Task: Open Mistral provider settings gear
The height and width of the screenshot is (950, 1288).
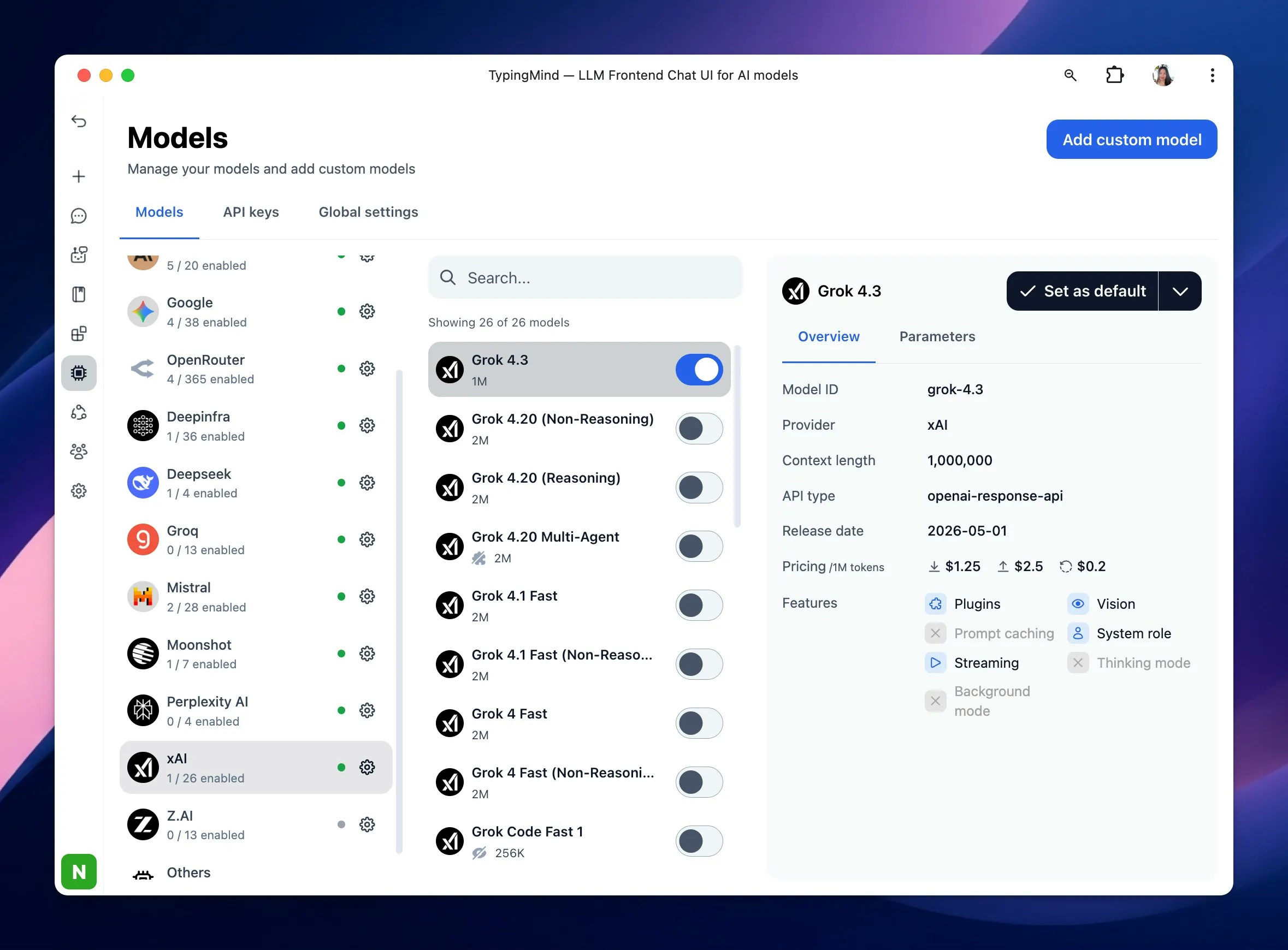Action: (x=367, y=596)
